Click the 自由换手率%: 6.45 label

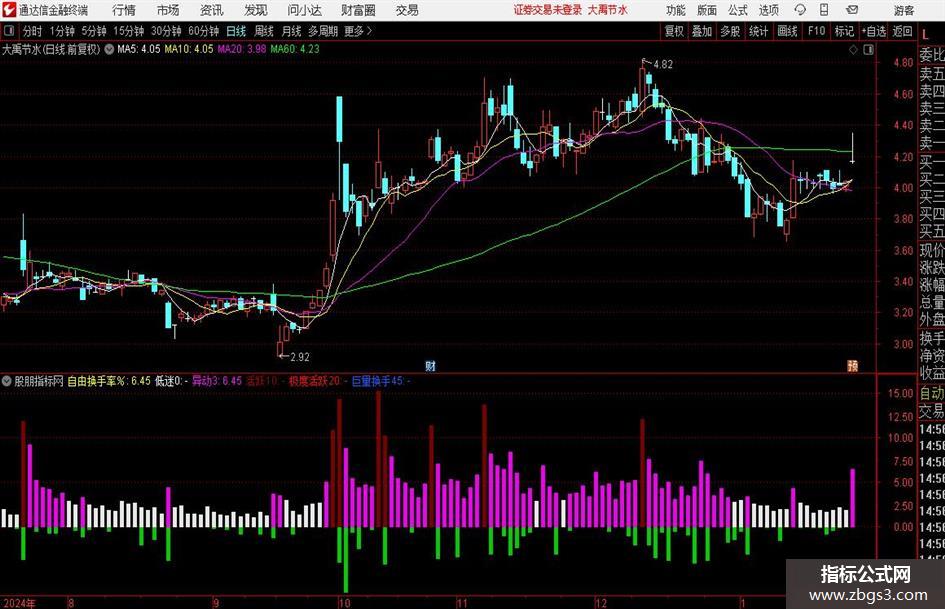pos(108,381)
